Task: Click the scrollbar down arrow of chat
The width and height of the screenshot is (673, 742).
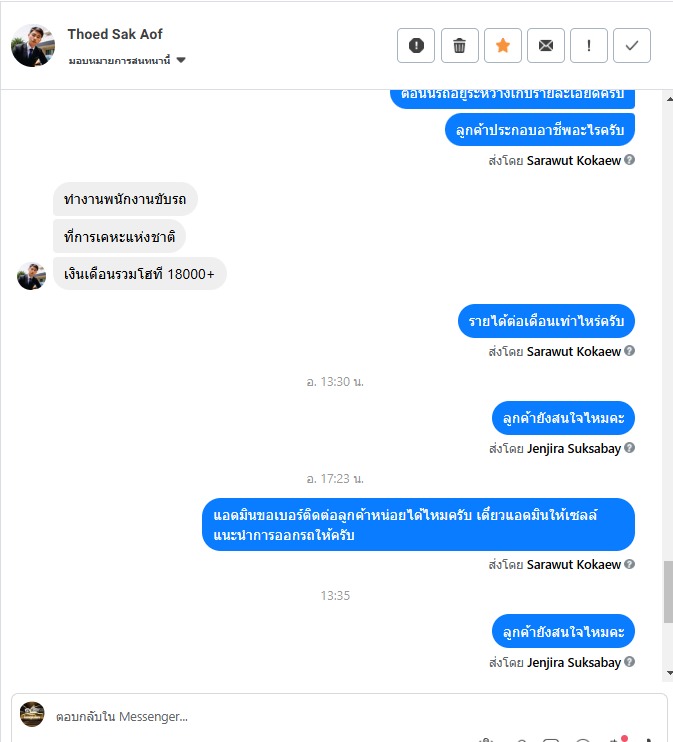Action: 669,672
